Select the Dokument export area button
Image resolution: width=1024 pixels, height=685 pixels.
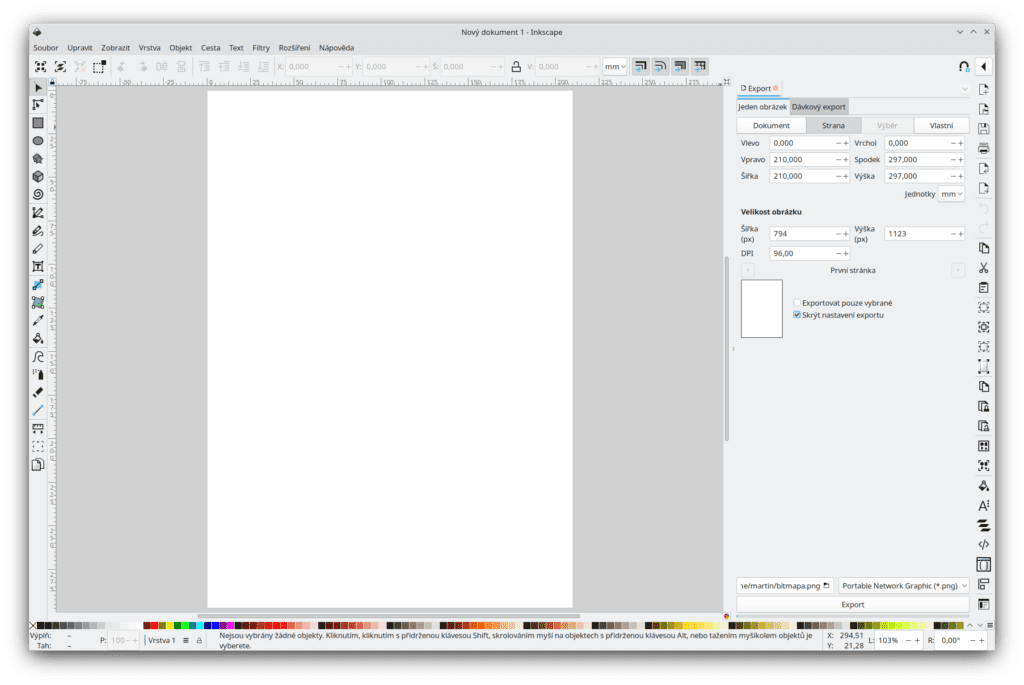pyautogui.click(x=771, y=126)
